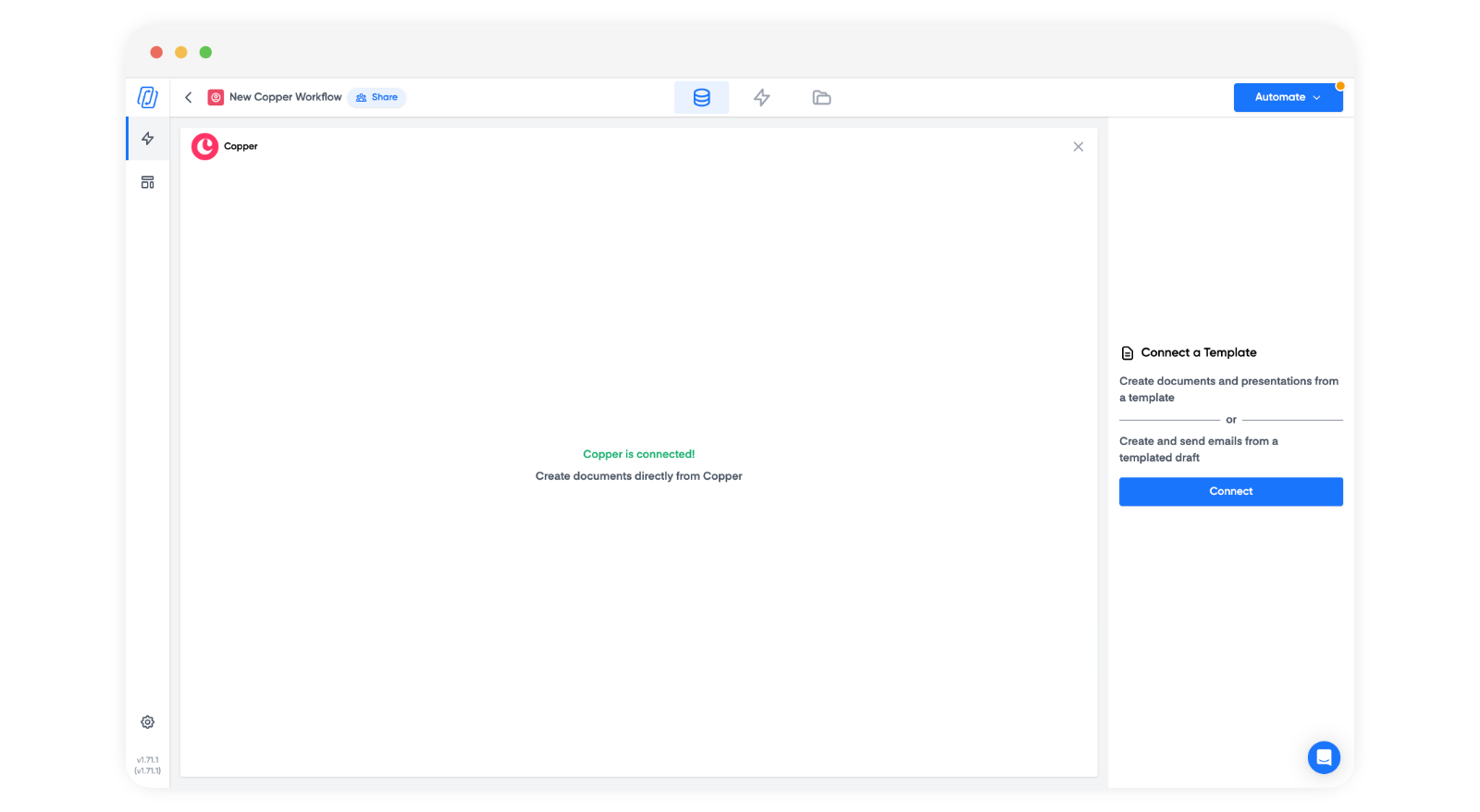Open the chat support bubble
1480x812 pixels.
point(1324,757)
